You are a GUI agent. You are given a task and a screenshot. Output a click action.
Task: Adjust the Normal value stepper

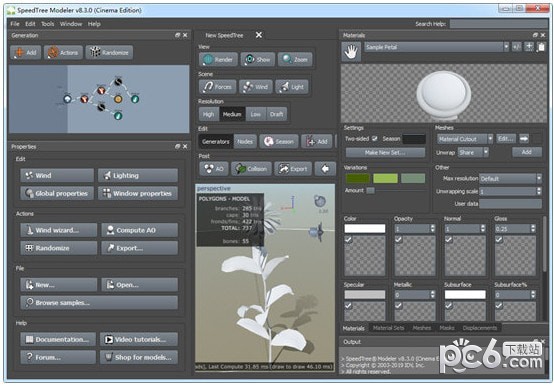[x=483, y=229]
